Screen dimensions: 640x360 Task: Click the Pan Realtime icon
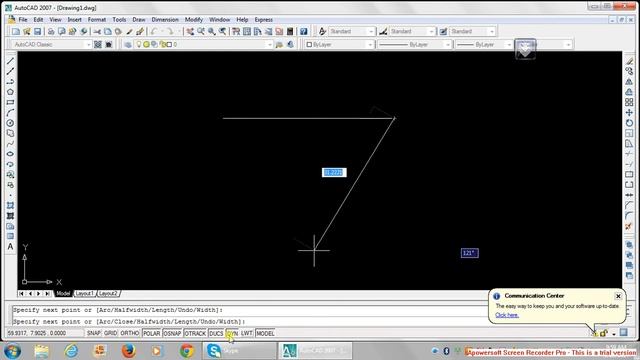[190, 31]
